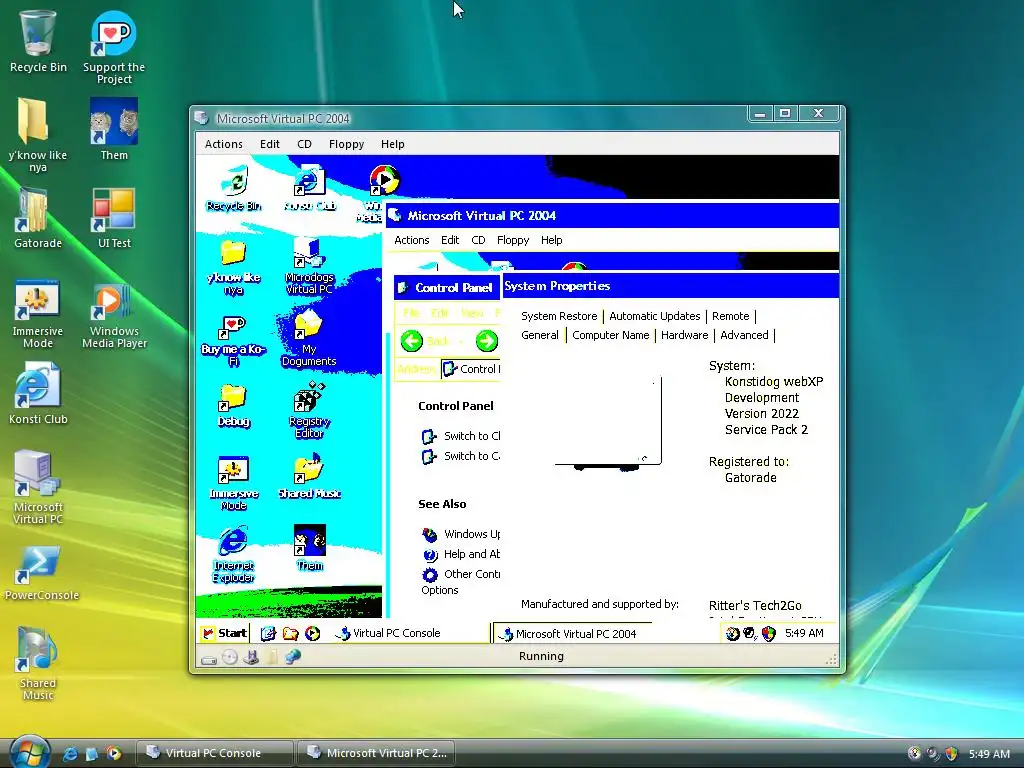Viewport: 1024px width, 768px height.
Task: Click network status icon in Virtual PC status bar
Action: click(293, 656)
